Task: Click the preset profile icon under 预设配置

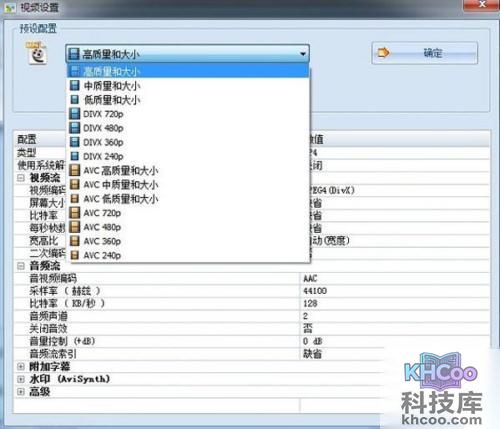Action: click(36, 53)
